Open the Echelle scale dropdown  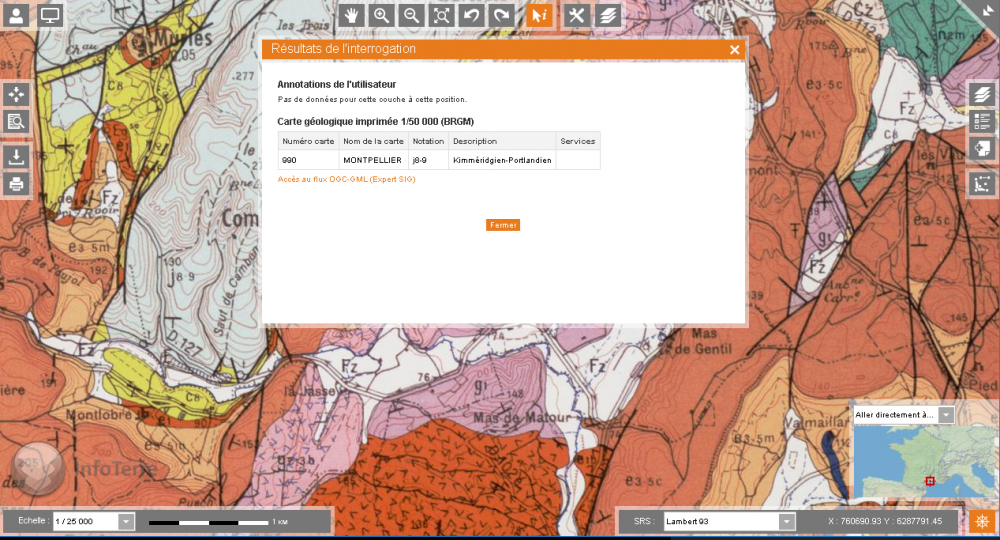point(126,521)
